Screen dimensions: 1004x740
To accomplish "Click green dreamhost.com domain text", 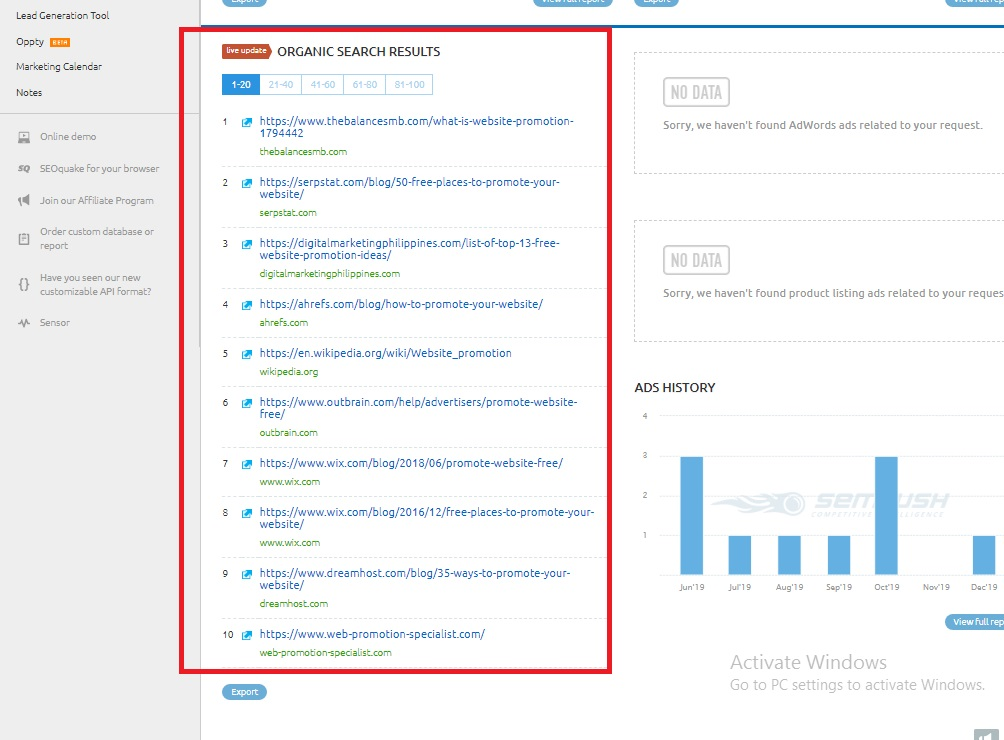I will tap(293, 604).
